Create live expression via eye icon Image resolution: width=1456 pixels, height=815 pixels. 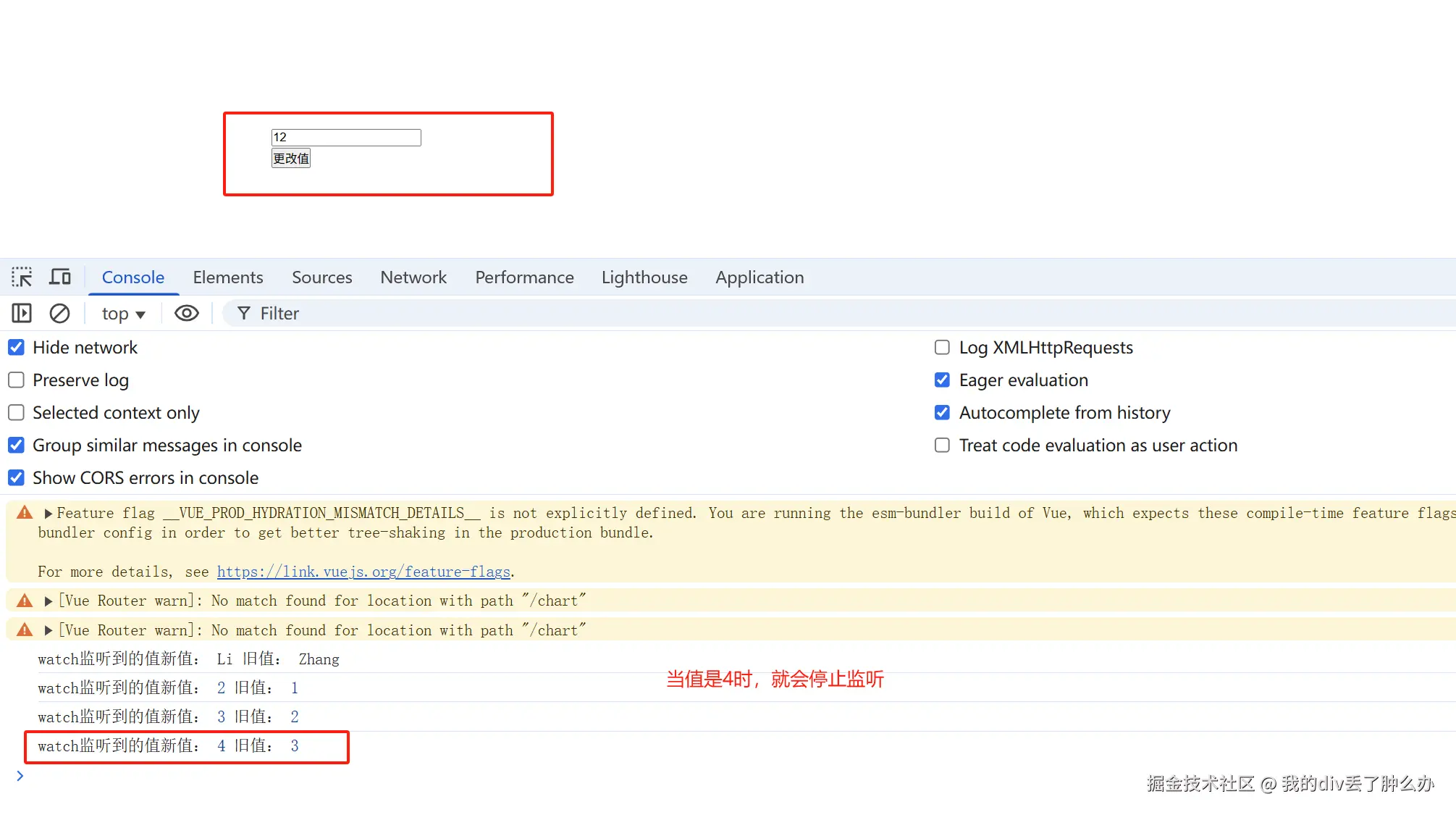[187, 313]
